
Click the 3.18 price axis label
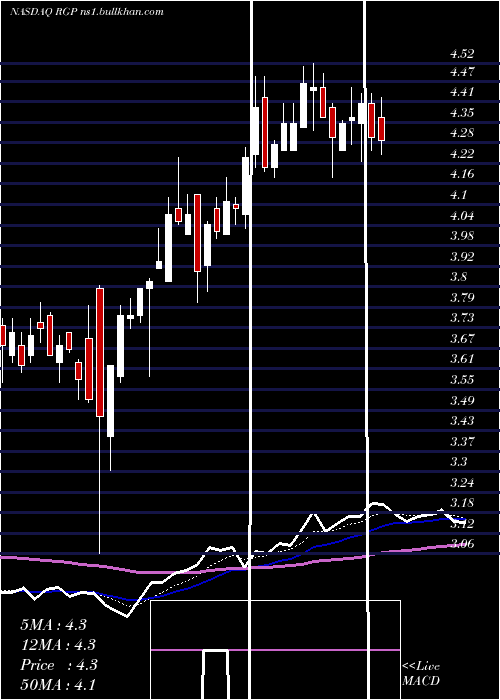click(462, 503)
